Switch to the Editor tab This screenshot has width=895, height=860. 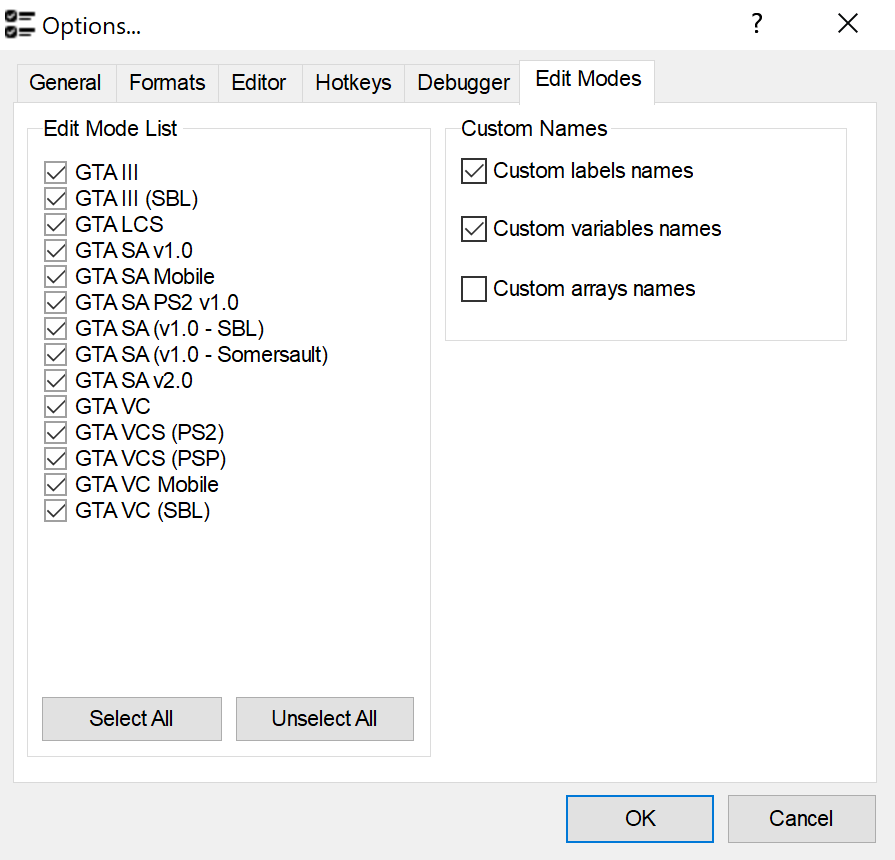click(x=259, y=83)
